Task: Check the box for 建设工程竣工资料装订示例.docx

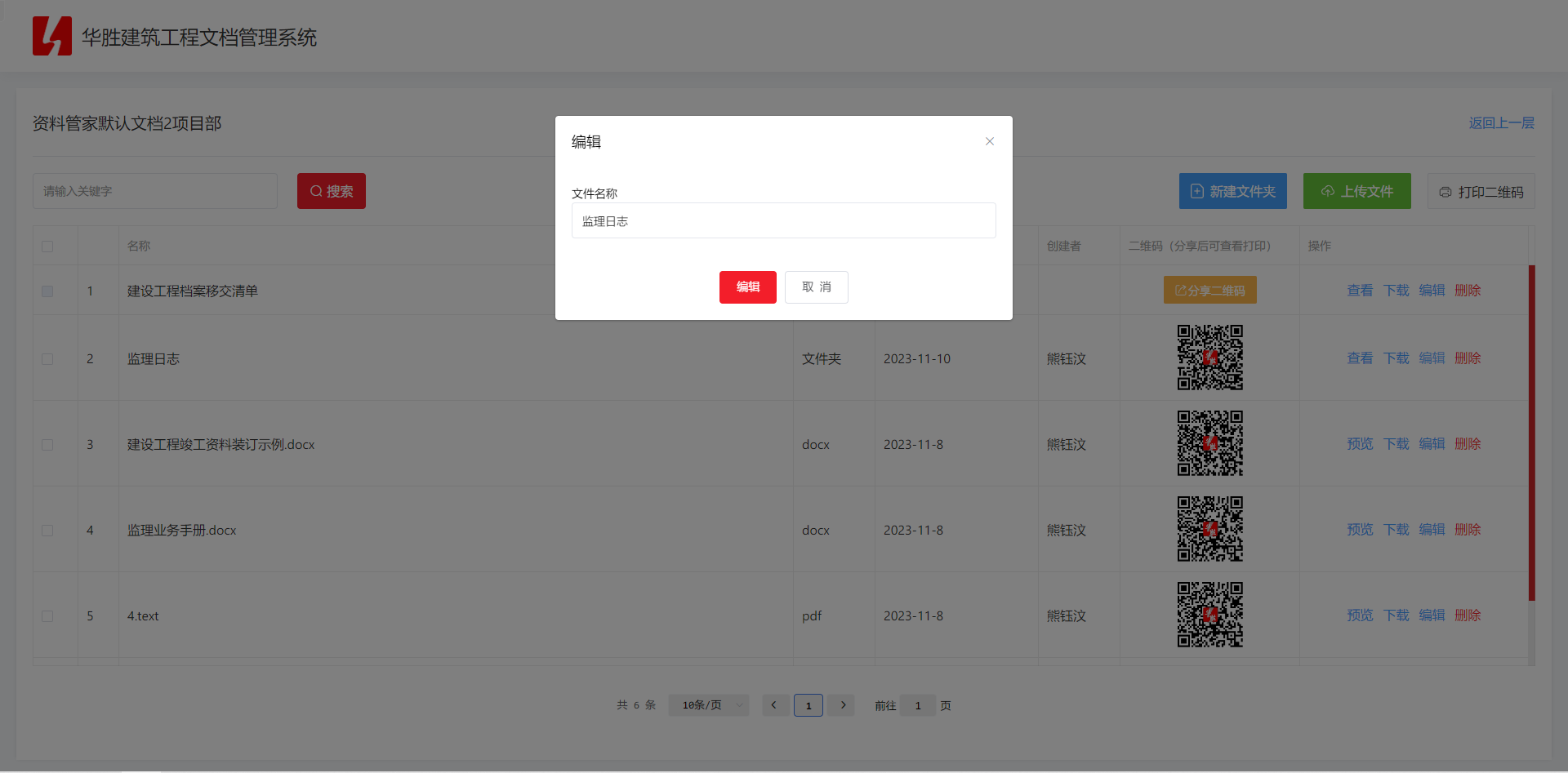Action: pos(47,445)
